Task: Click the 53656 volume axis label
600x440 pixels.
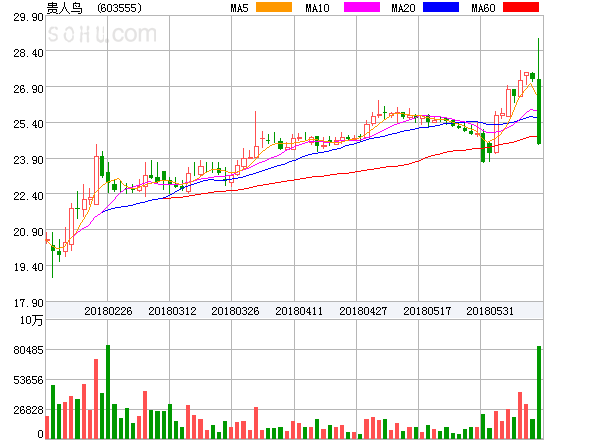Action: tap(28, 380)
